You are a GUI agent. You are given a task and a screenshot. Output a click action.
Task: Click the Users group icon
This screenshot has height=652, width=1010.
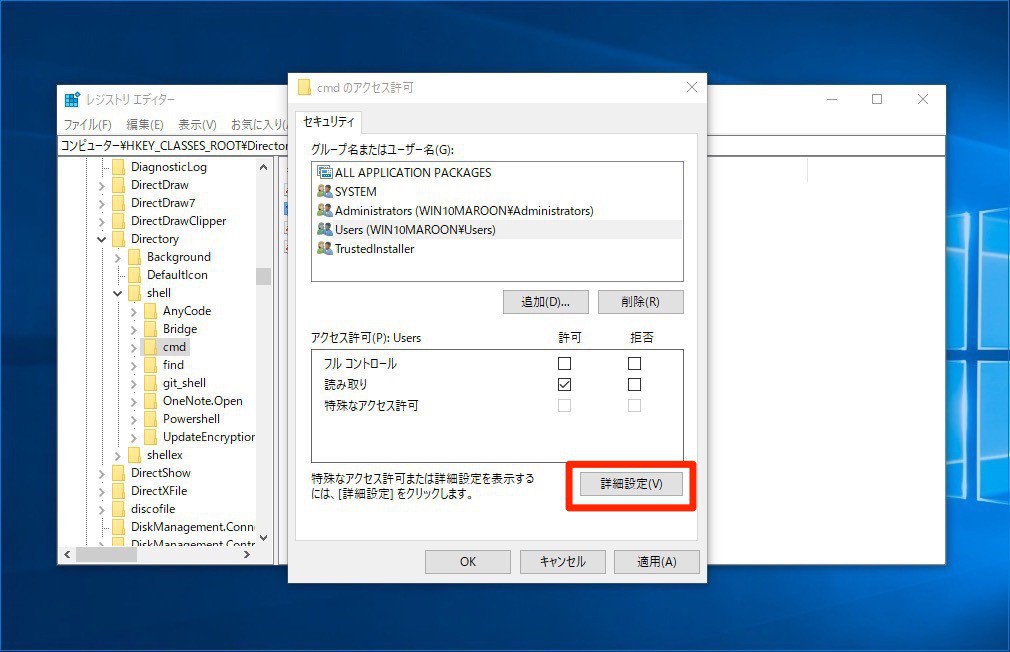pos(325,229)
